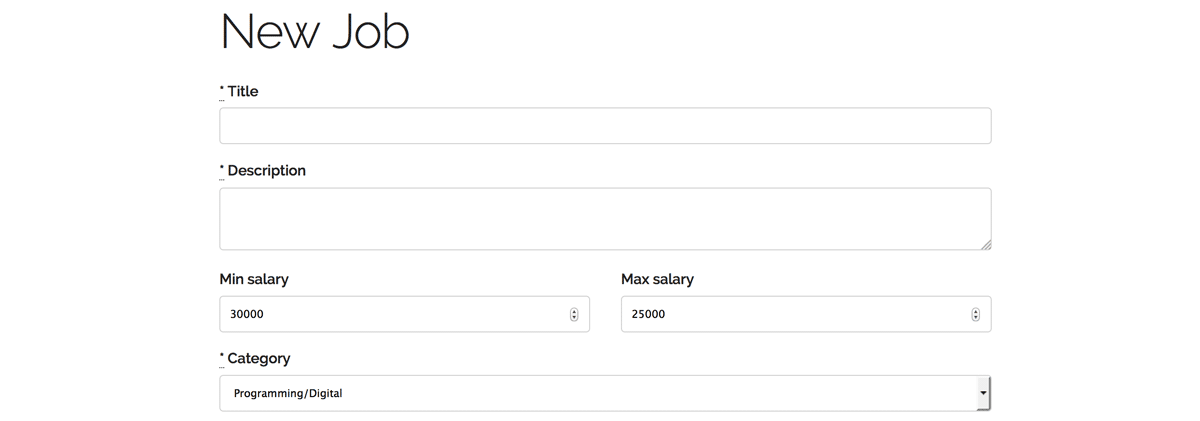Click the required asterisk beside Category

click(222, 356)
